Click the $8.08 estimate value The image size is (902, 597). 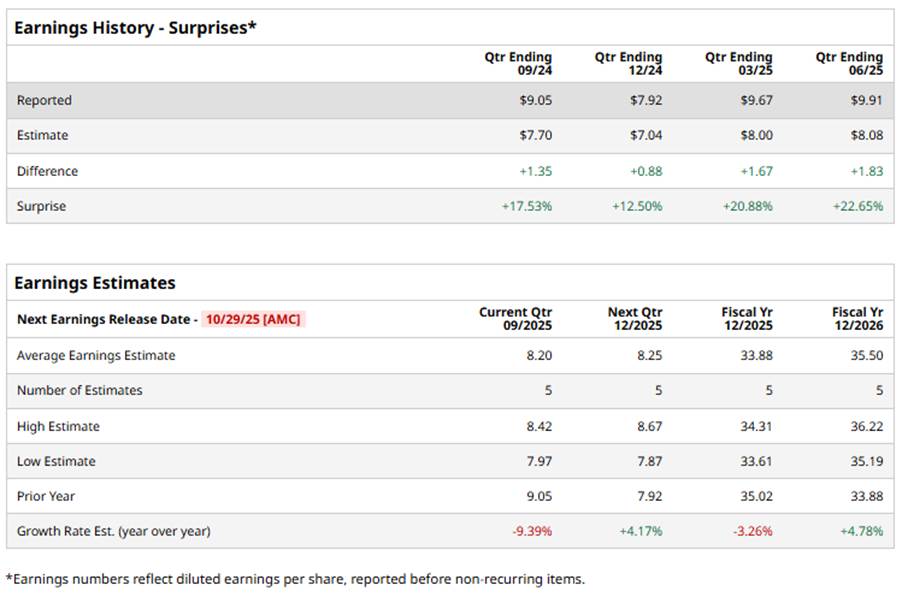coord(866,135)
